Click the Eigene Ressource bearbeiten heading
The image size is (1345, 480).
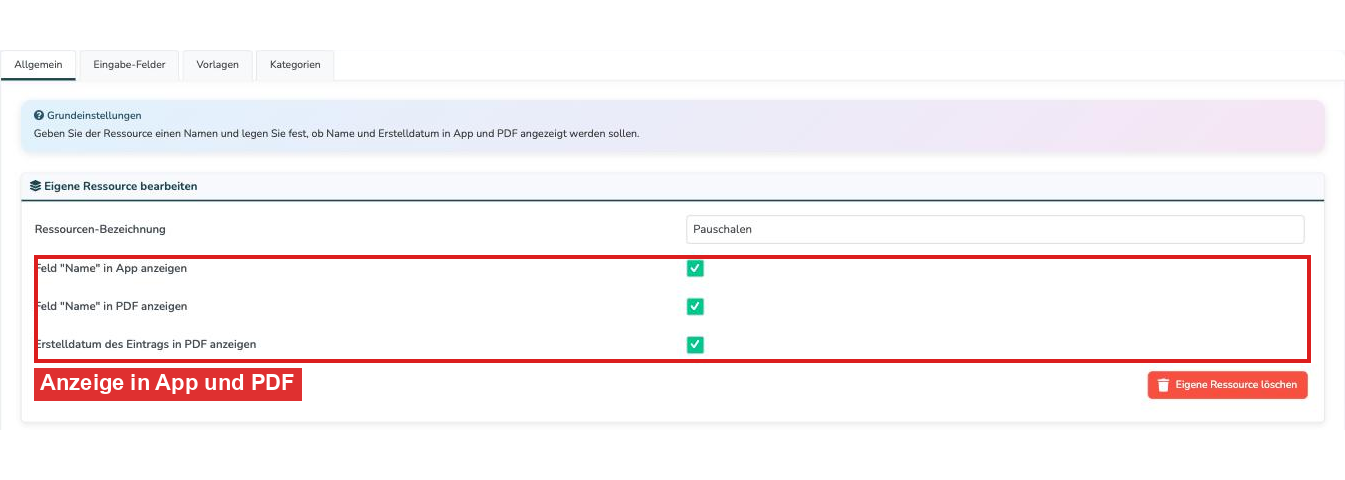click(121, 186)
